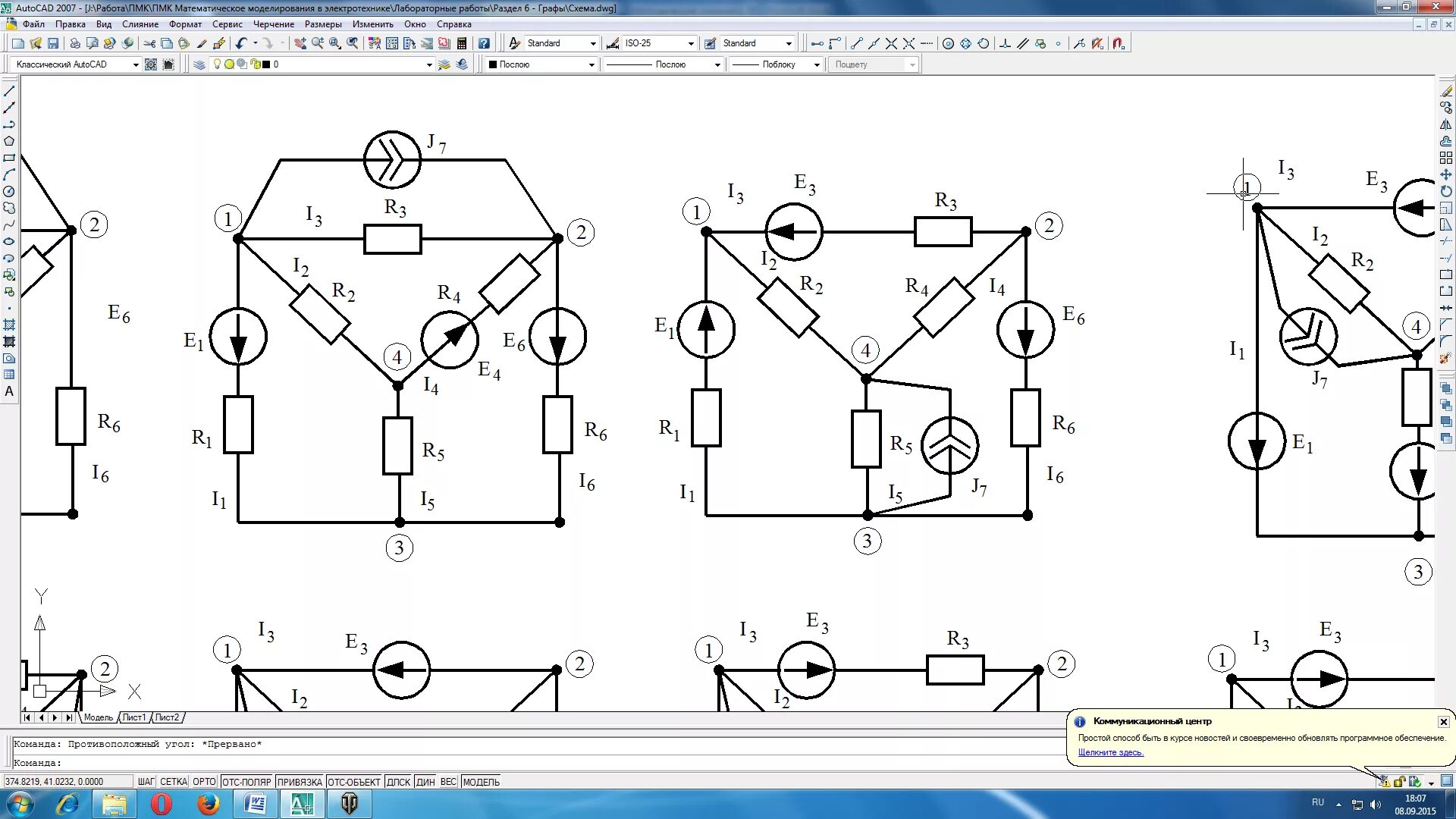This screenshot has width=1456, height=819.
Task: Toggle ПРИВЯЗКА object snap button
Action: (300, 782)
